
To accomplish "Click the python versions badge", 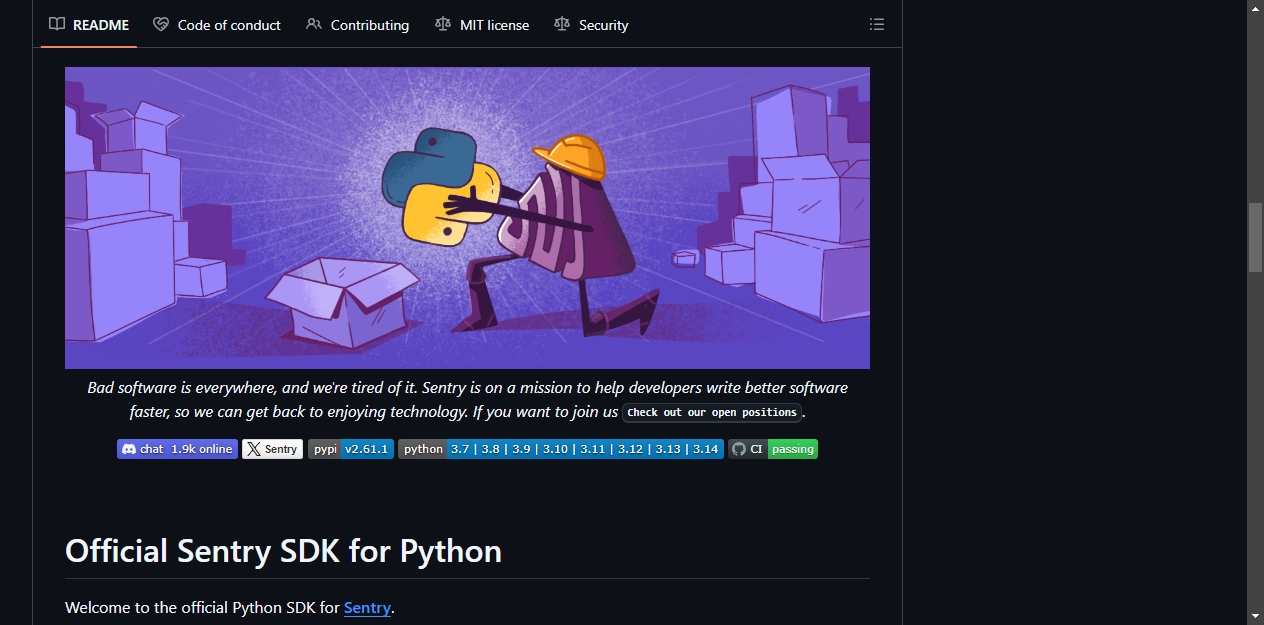I will (x=561, y=449).
